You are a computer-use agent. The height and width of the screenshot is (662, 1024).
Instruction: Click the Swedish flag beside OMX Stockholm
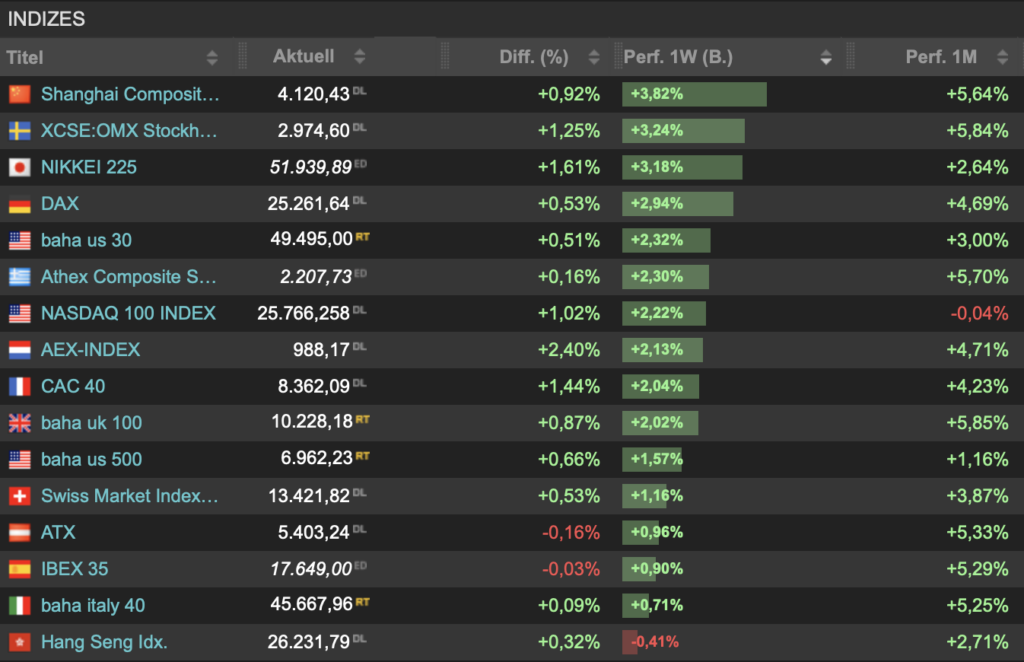(x=19, y=131)
